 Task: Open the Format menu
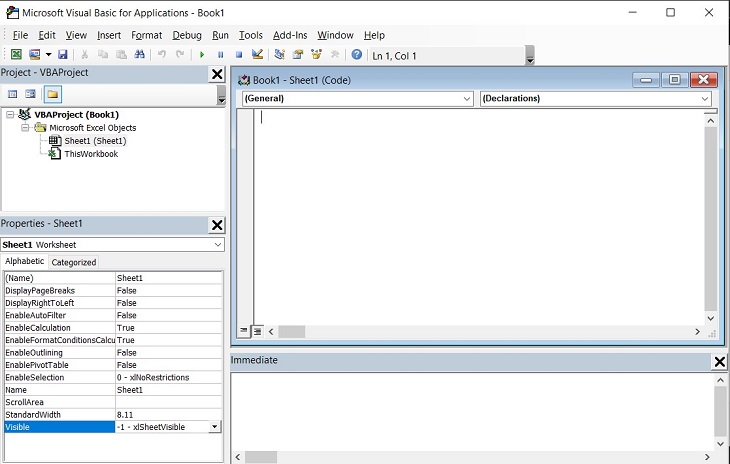147,35
